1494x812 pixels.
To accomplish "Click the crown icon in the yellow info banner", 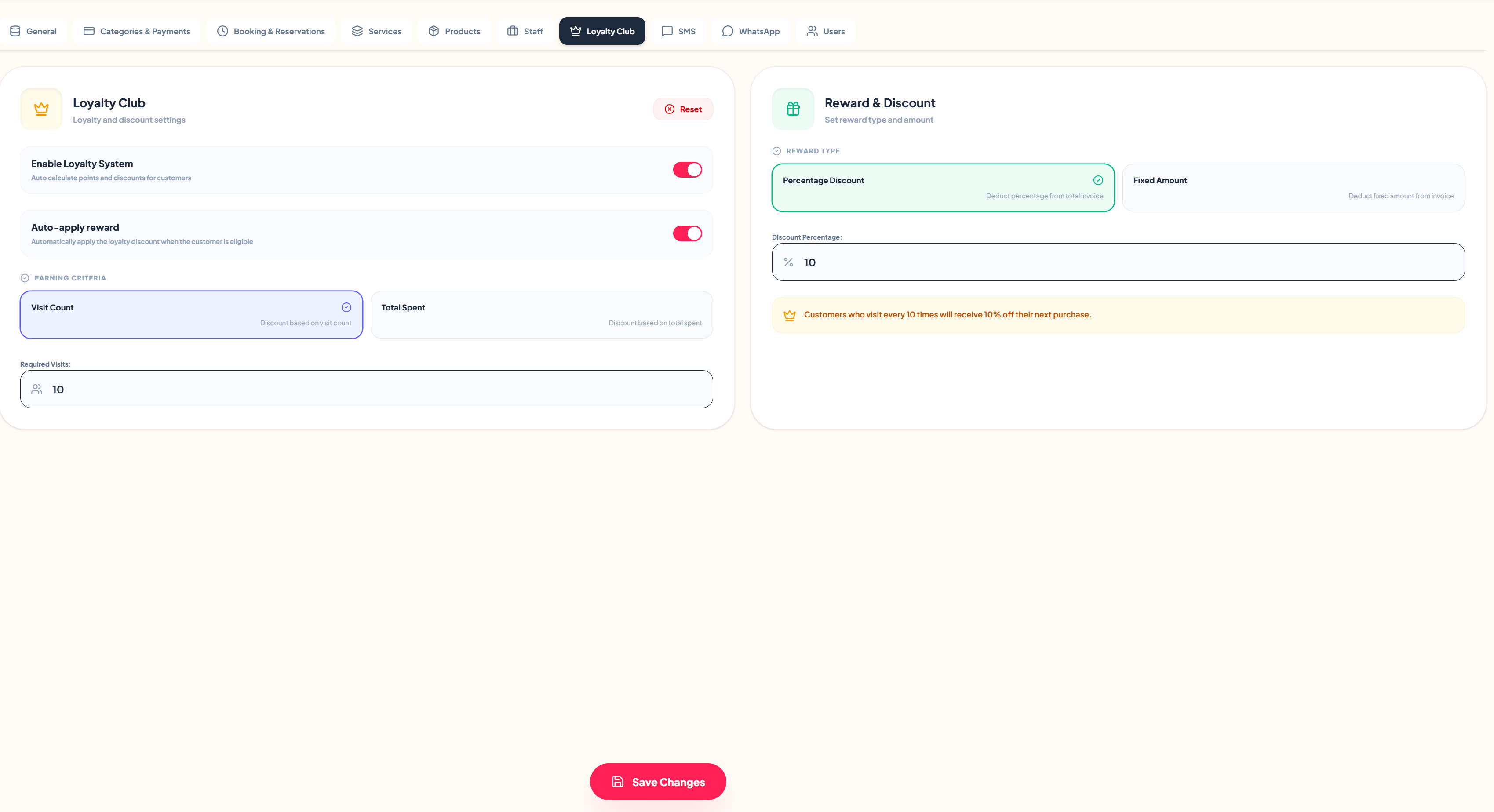I will (x=789, y=315).
